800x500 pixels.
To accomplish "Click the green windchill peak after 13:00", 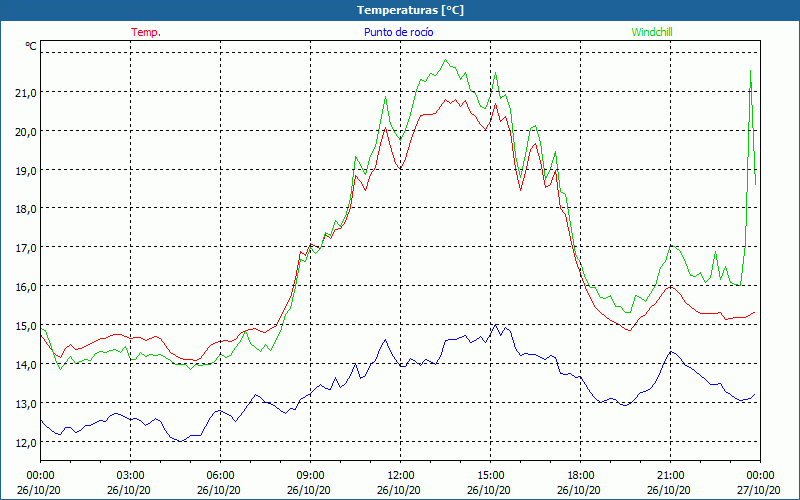I will [445, 60].
